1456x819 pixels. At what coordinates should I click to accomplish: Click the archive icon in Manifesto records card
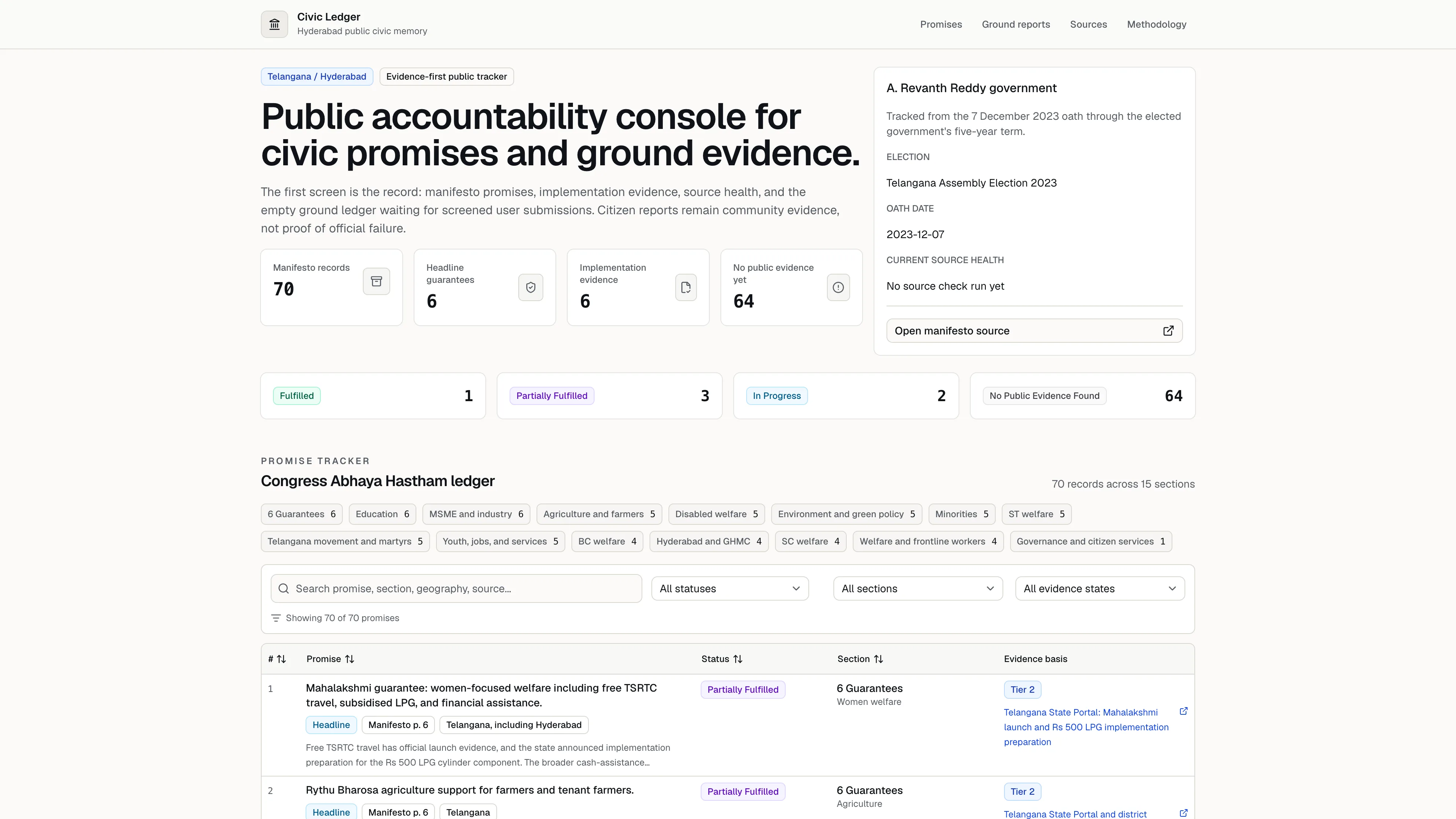point(377,281)
